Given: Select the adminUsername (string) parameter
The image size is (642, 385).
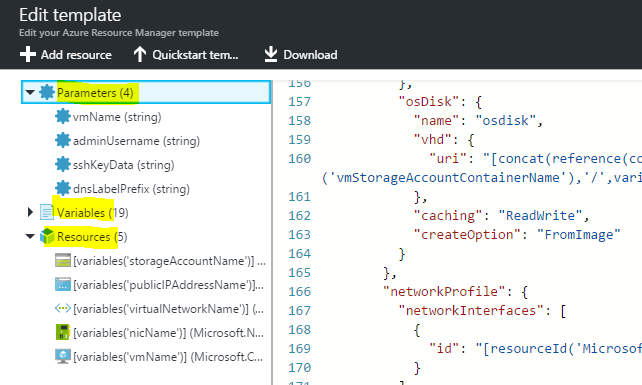Looking at the screenshot, I should 136,141.
